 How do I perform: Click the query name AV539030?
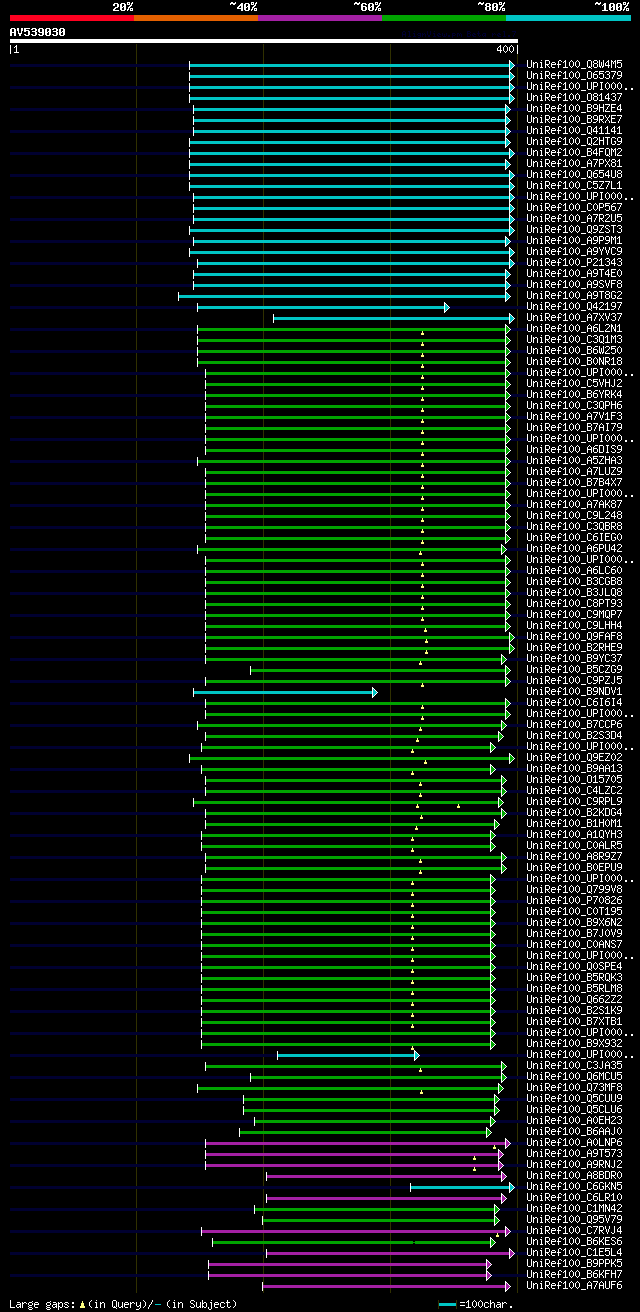tap(38, 32)
